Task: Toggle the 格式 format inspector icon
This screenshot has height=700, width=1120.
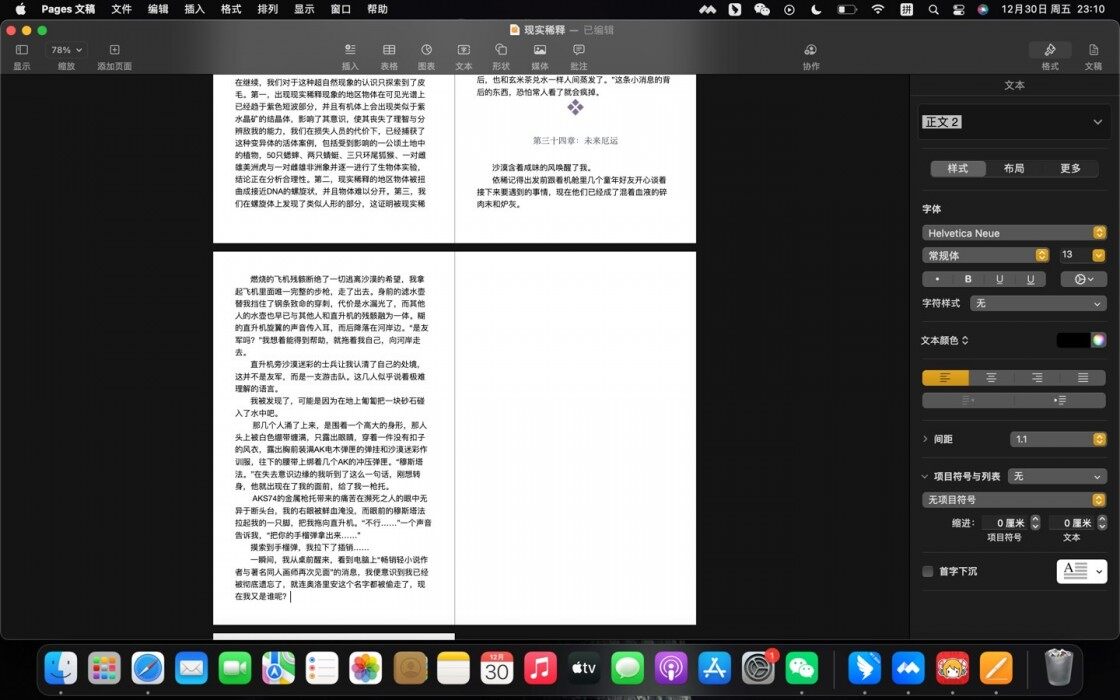Action: click(x=1050, y=50)
